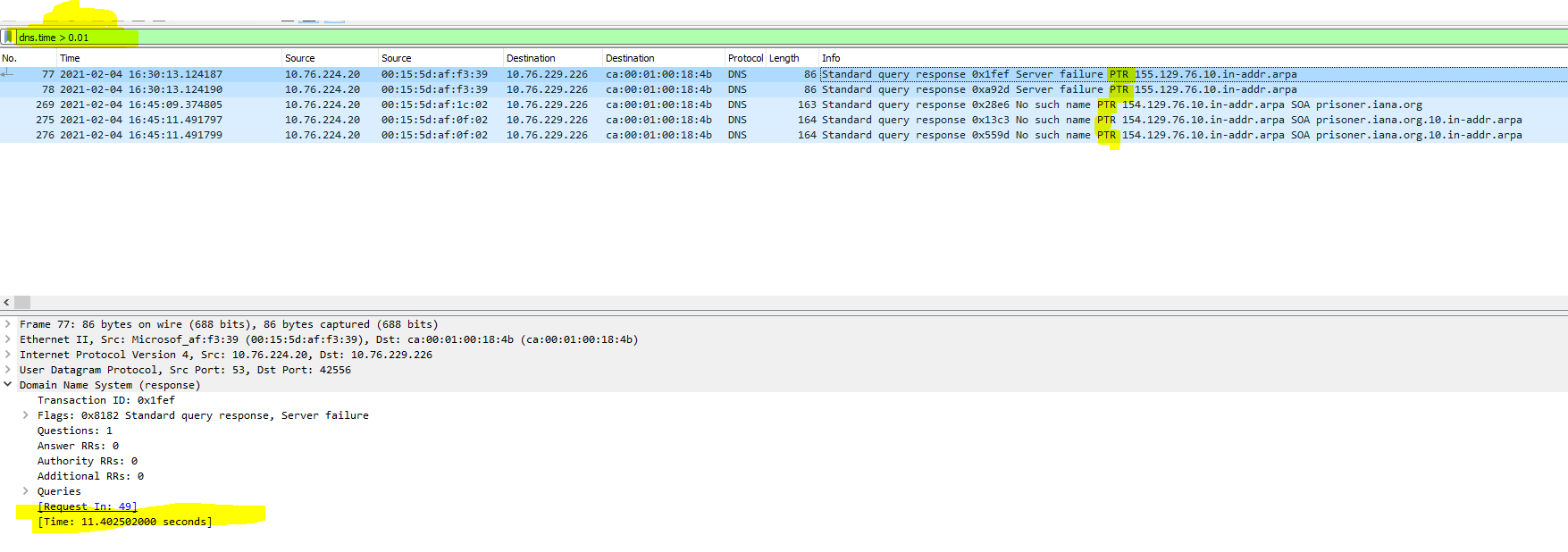The width and height of the screenshot is (1568, 552).
Task: Sort by the Info column header
Action: [x=831, y=58]
